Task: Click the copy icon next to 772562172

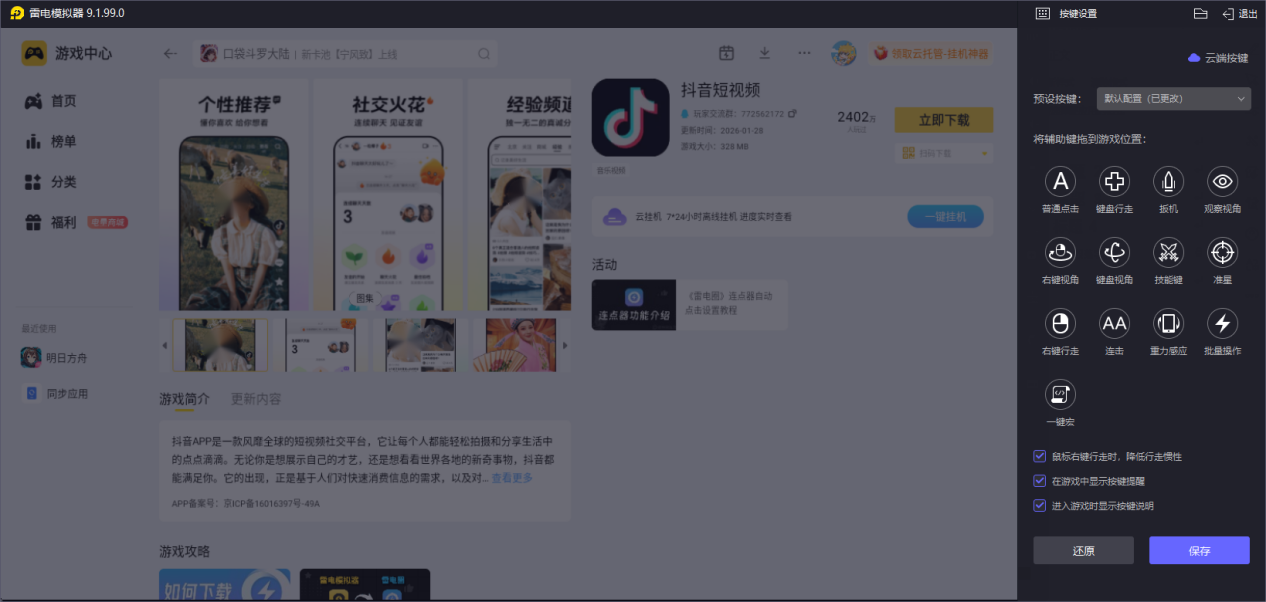Action: pos(792,114)
